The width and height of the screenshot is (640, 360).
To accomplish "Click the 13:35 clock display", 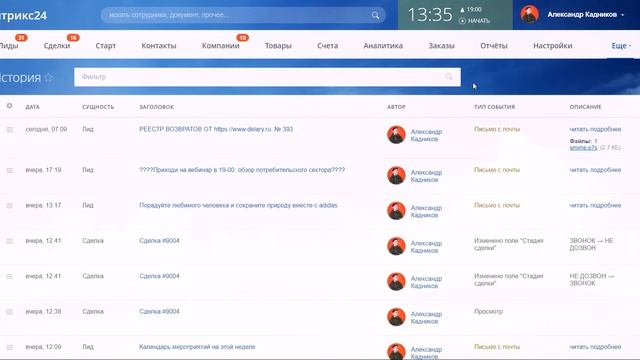I will pyautogui.click(x=430, y=15).
